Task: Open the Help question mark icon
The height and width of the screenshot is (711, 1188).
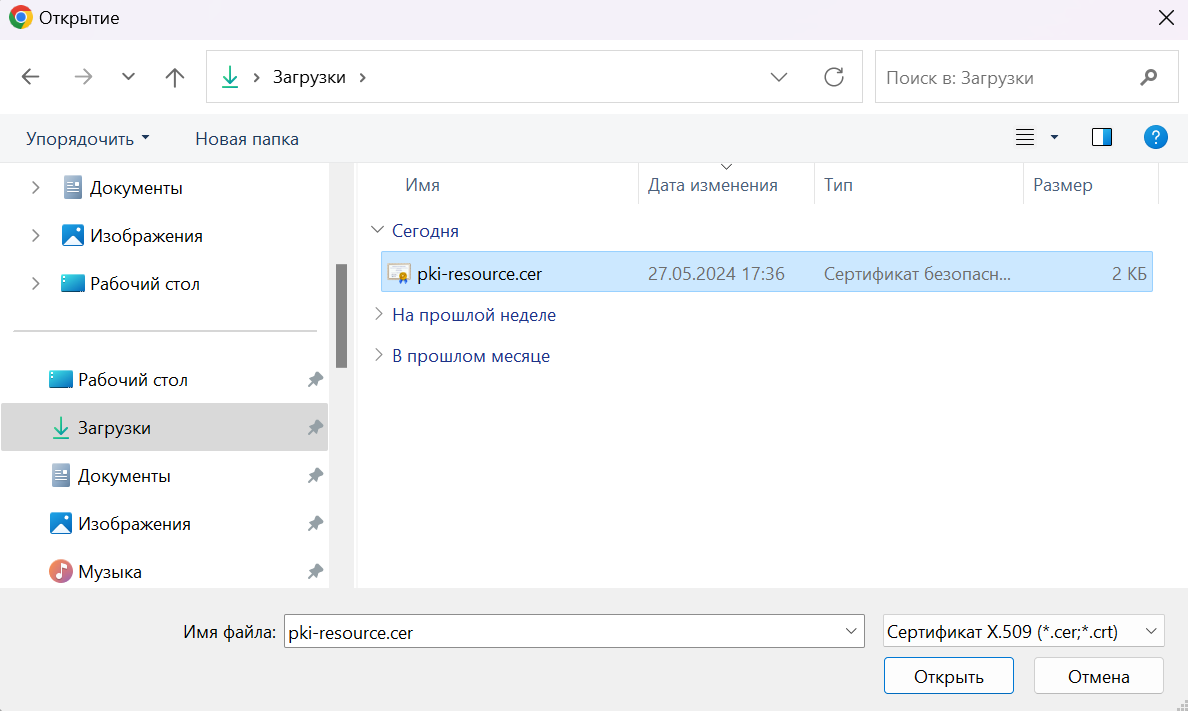Action: 1156,138
